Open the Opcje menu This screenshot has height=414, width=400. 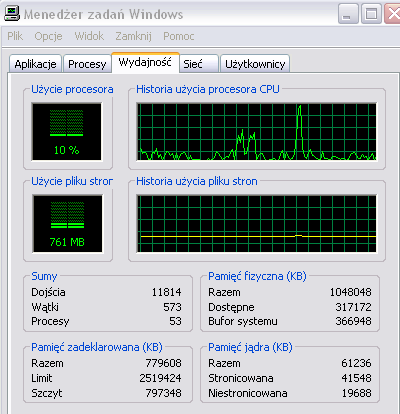click(x=48, y=36)
